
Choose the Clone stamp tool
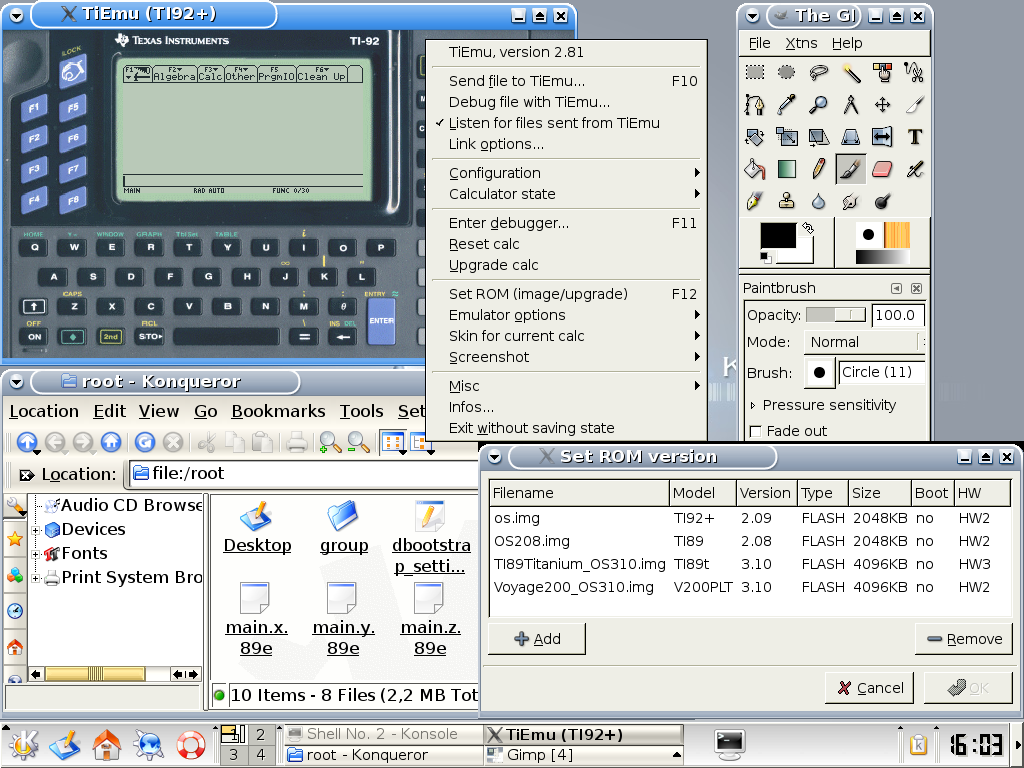tap(787, 201)
